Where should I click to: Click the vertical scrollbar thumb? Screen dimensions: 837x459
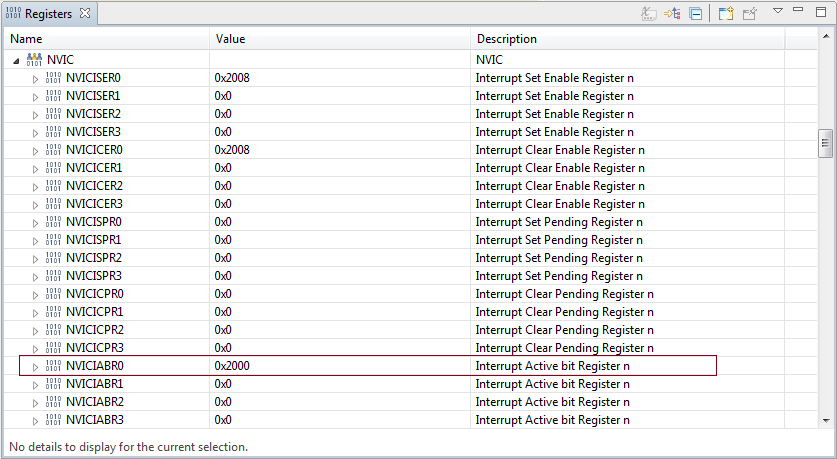coord(826,143)
